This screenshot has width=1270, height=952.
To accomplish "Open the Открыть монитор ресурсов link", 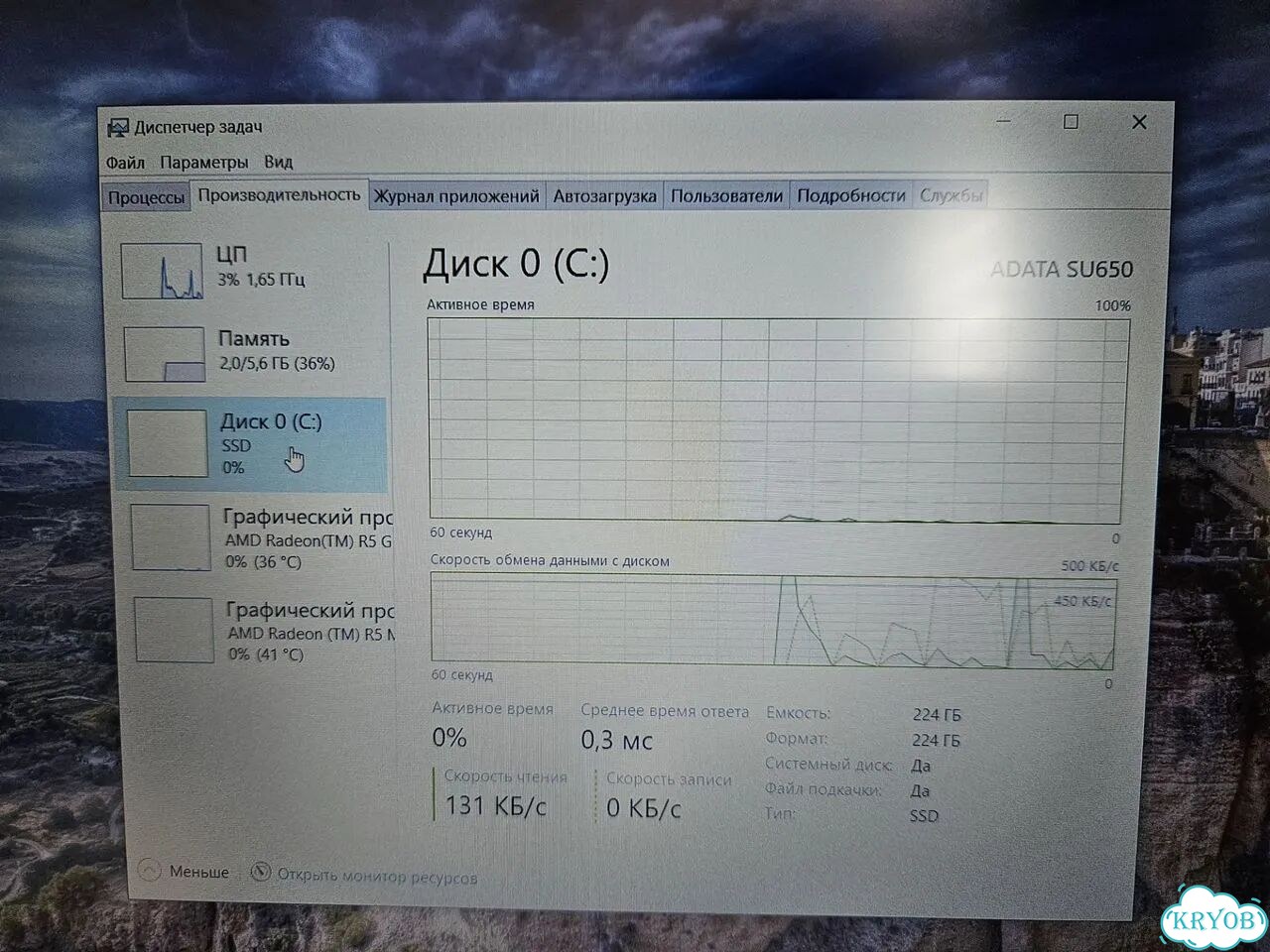I will click(x=377, y=877).
